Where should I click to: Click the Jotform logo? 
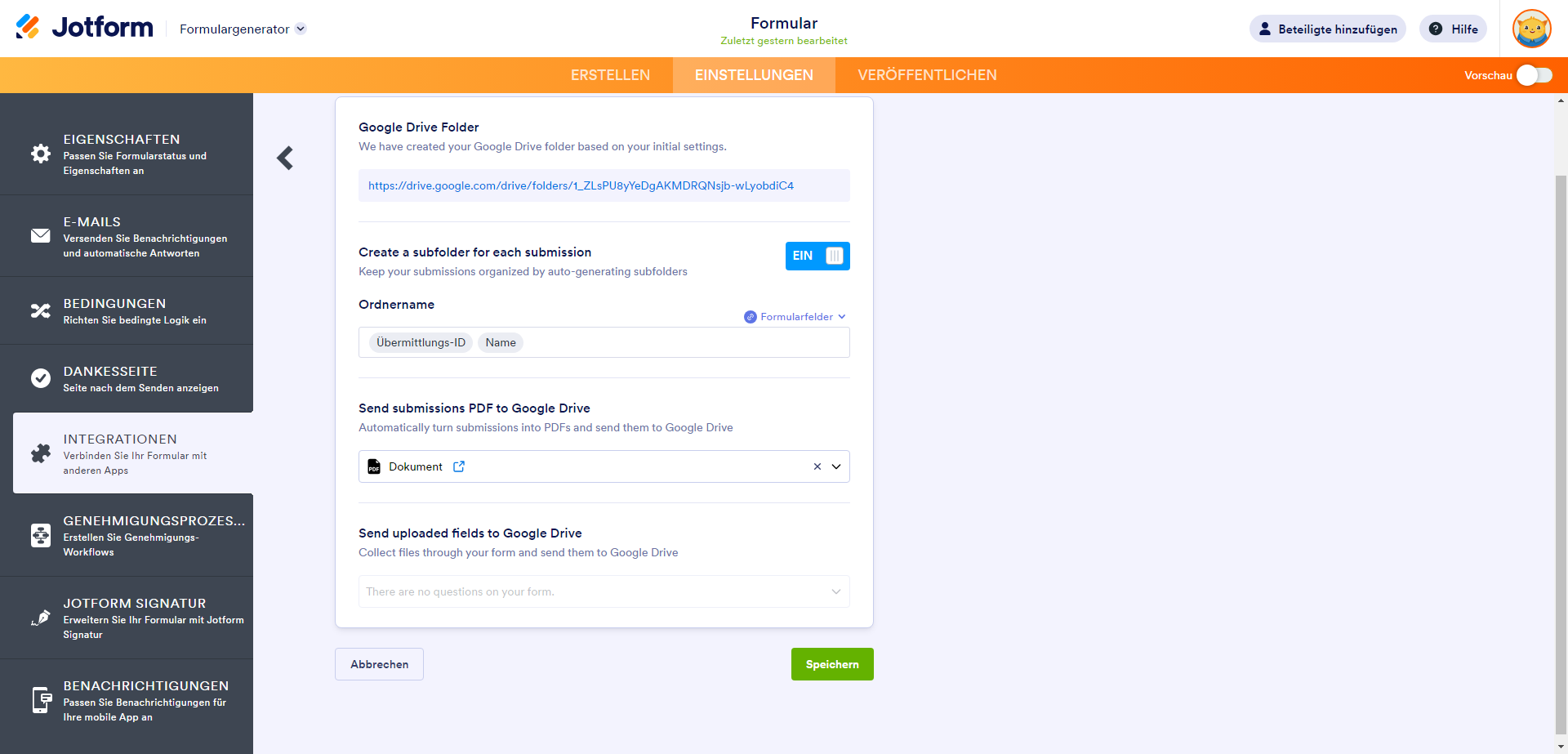[x=85, y=28]
